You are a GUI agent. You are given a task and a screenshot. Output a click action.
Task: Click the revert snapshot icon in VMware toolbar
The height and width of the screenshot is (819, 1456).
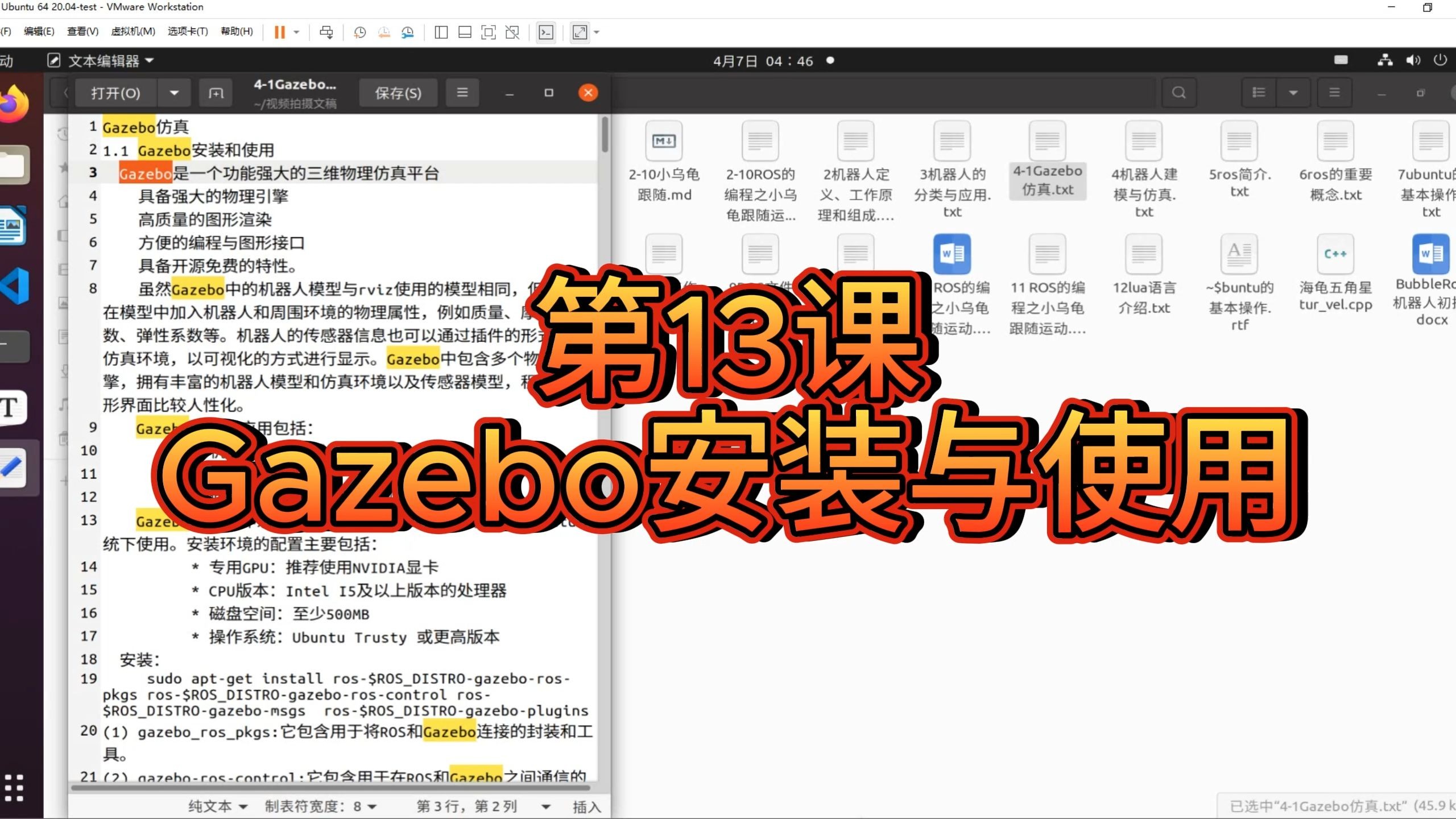(x=384, y=32)
